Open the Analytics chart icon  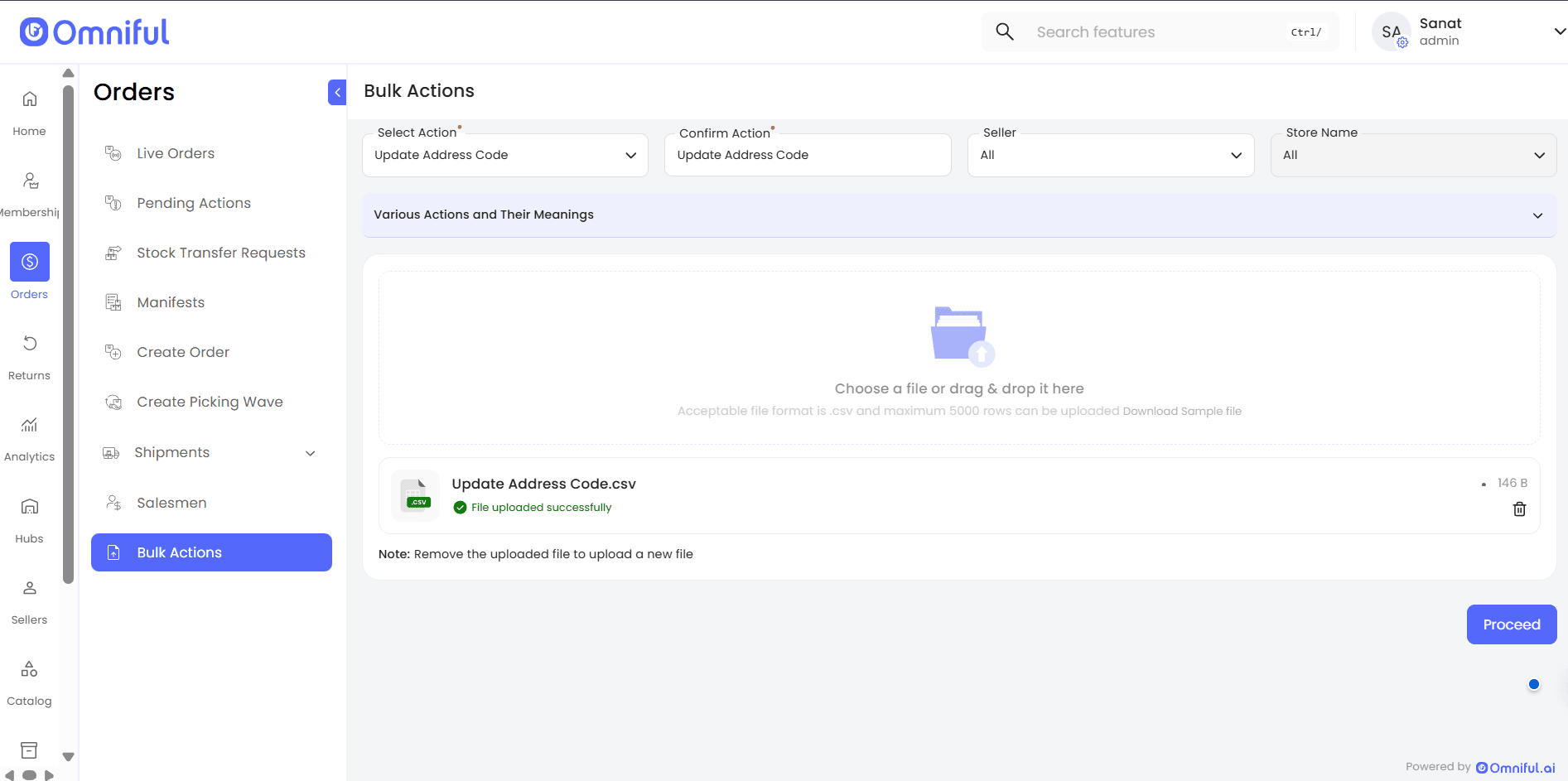(30, 425)
